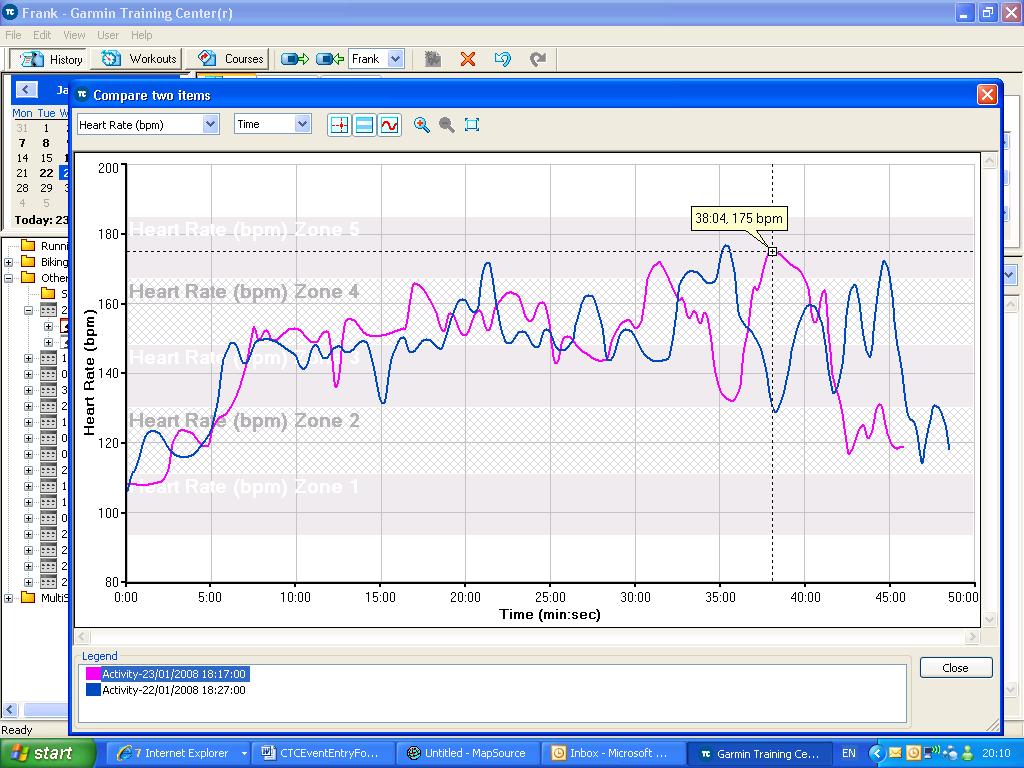
Task: Open the File menu
Action: (13, 35)
